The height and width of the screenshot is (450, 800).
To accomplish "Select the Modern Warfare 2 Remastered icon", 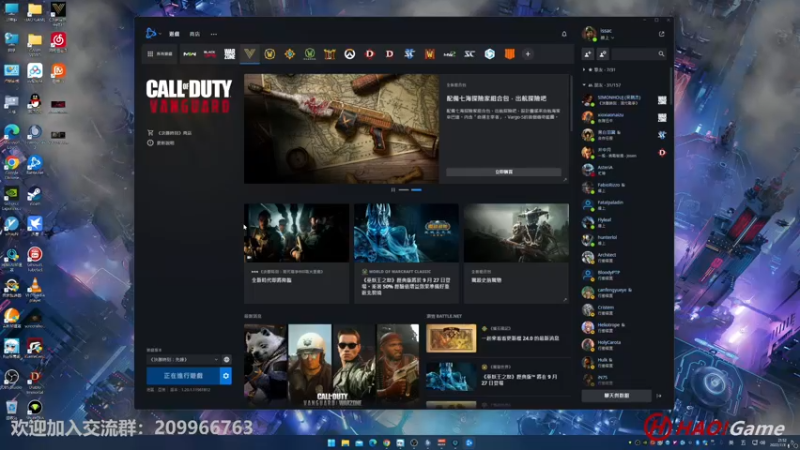I will (449, 54).
